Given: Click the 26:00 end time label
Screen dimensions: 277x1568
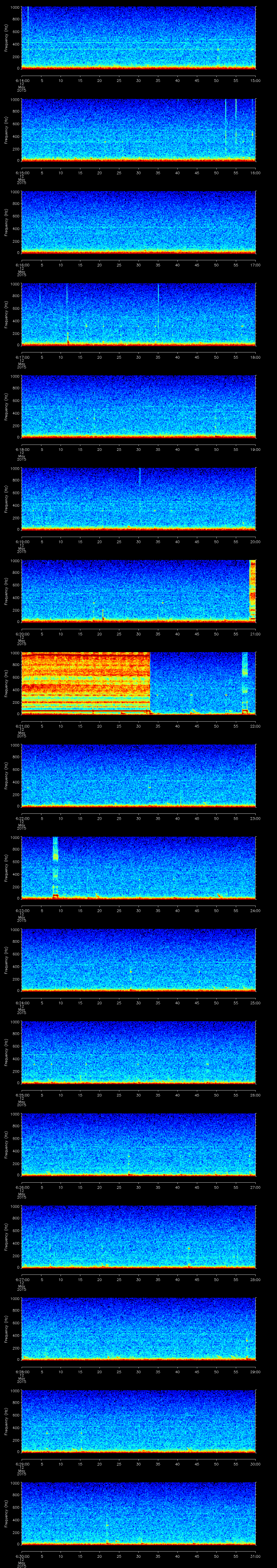Looking at the screenshot, I should tap(256, 1095).
